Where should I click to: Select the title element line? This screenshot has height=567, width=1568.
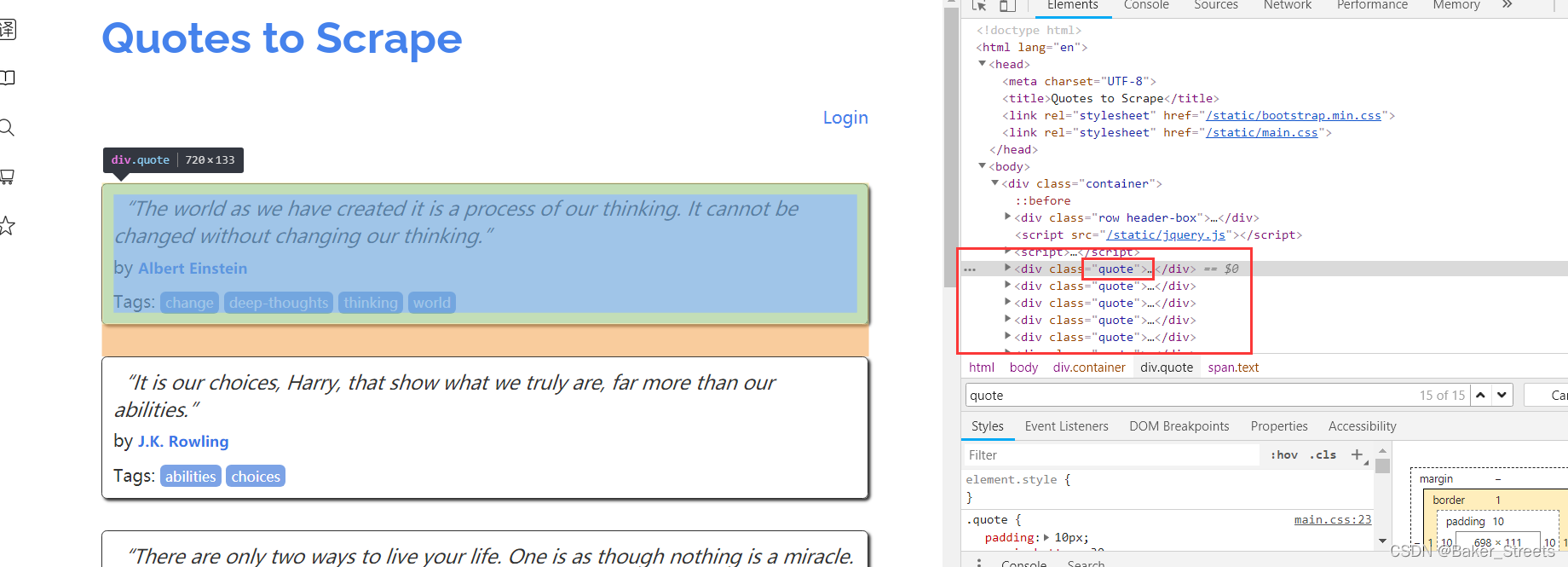1110,98
